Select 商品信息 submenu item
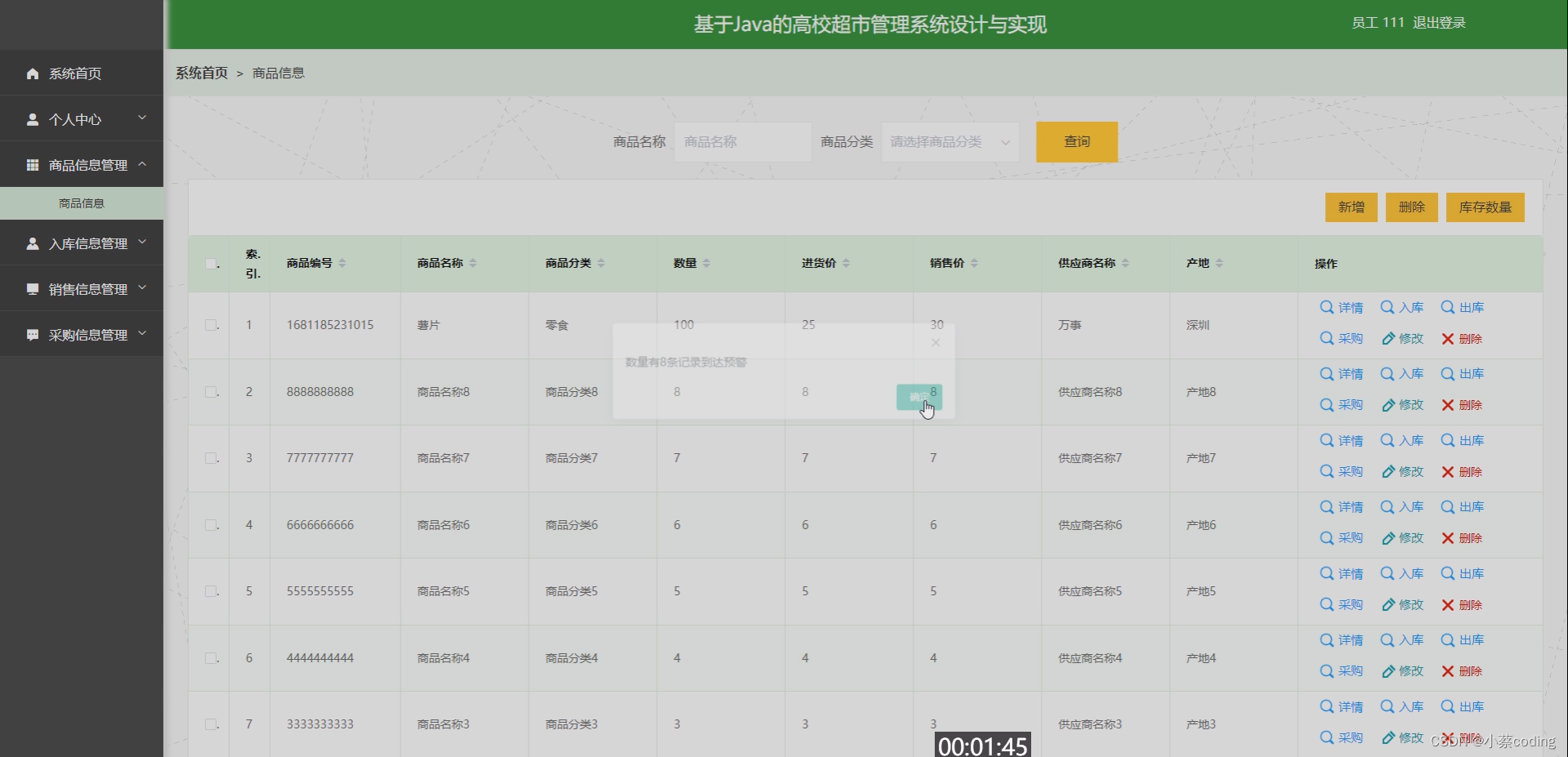Screen dimensions: 1568x757 point(82,203)
